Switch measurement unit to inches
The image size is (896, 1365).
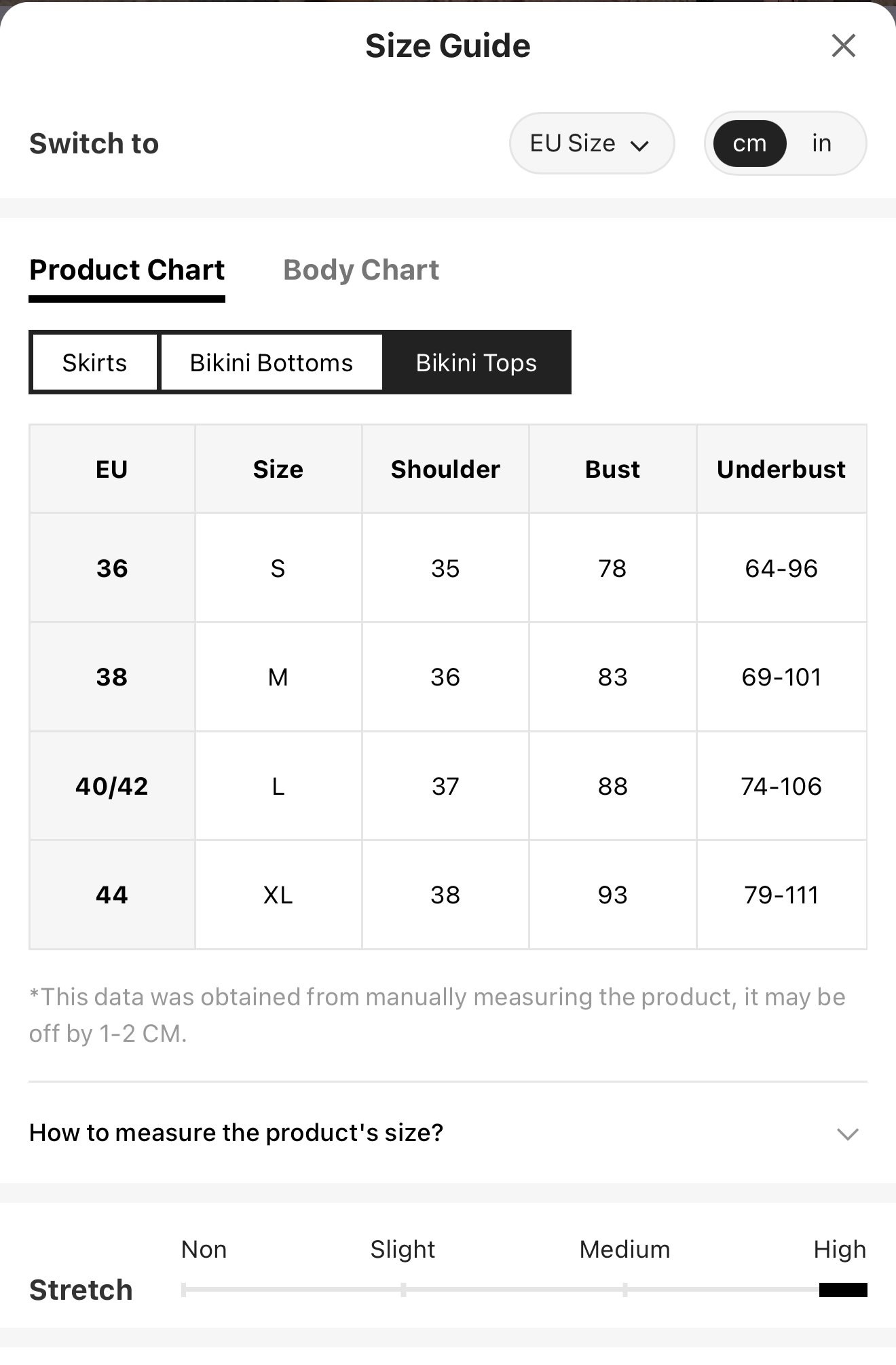click(821, 143)
